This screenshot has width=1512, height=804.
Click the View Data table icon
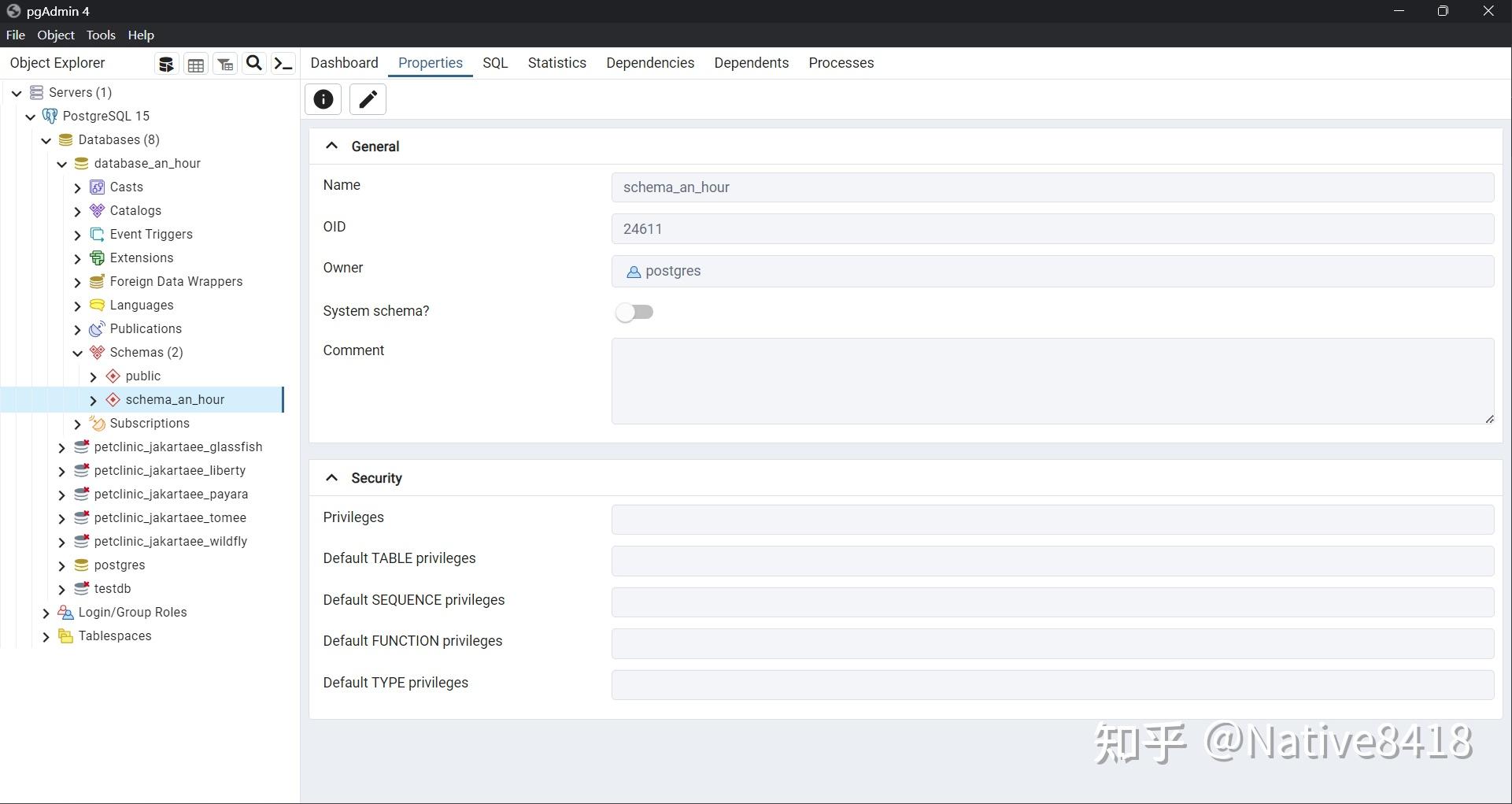pyautogui.click(x=196, y=65)
